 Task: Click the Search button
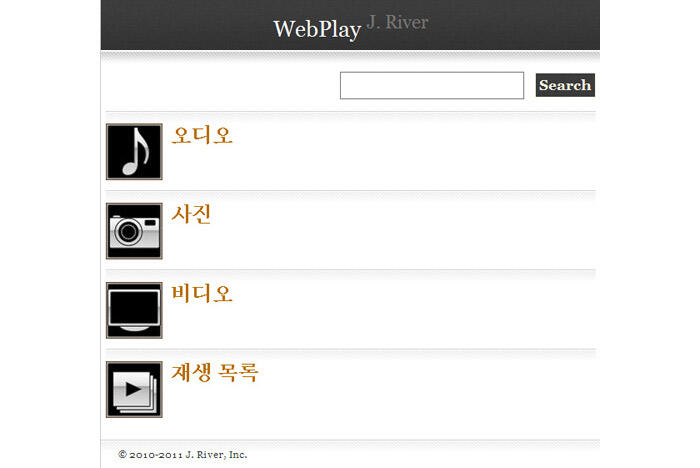[565, 85]
